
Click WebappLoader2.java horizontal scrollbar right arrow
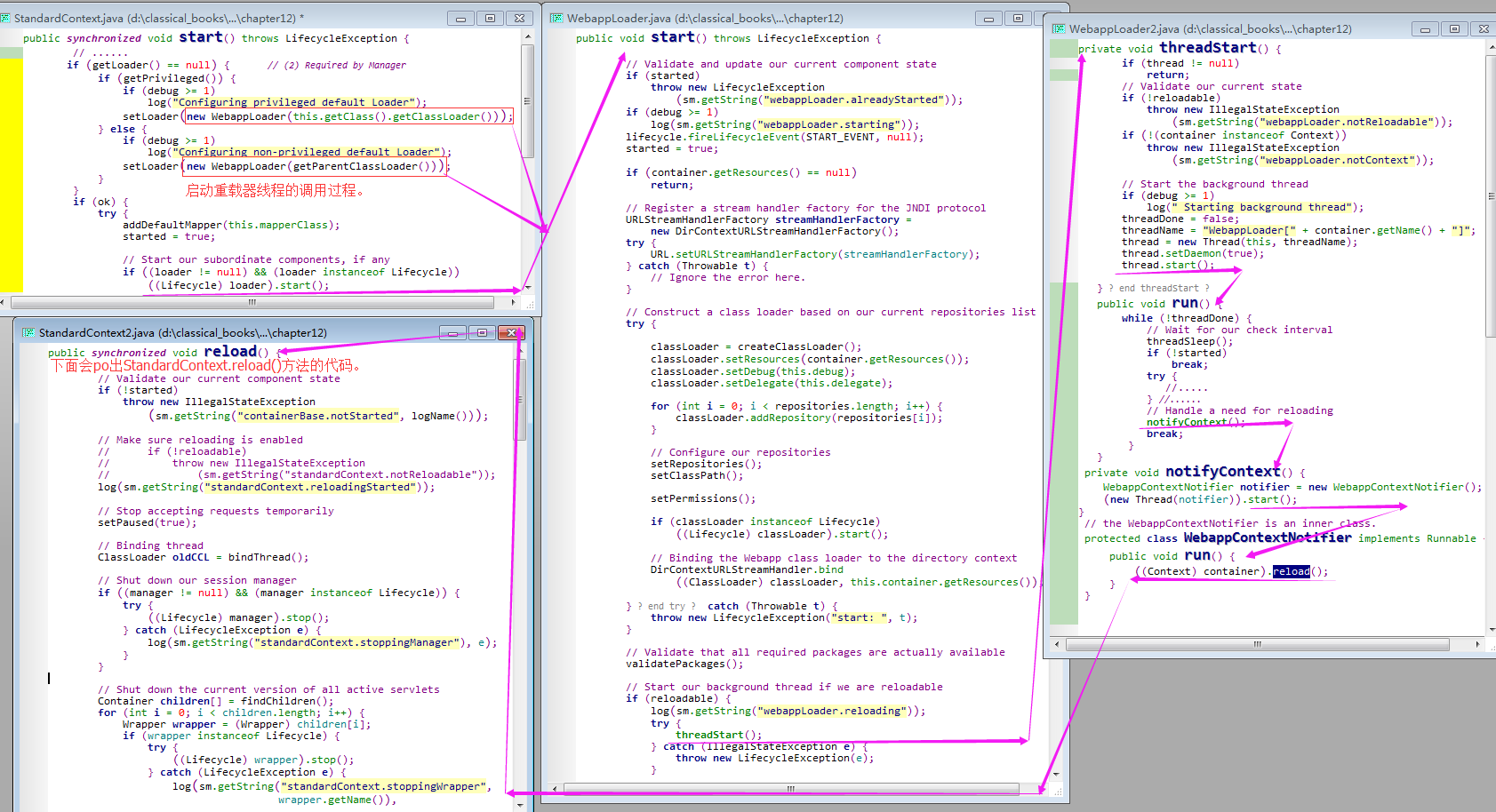pyautogui.click(x=1477, y=644)
